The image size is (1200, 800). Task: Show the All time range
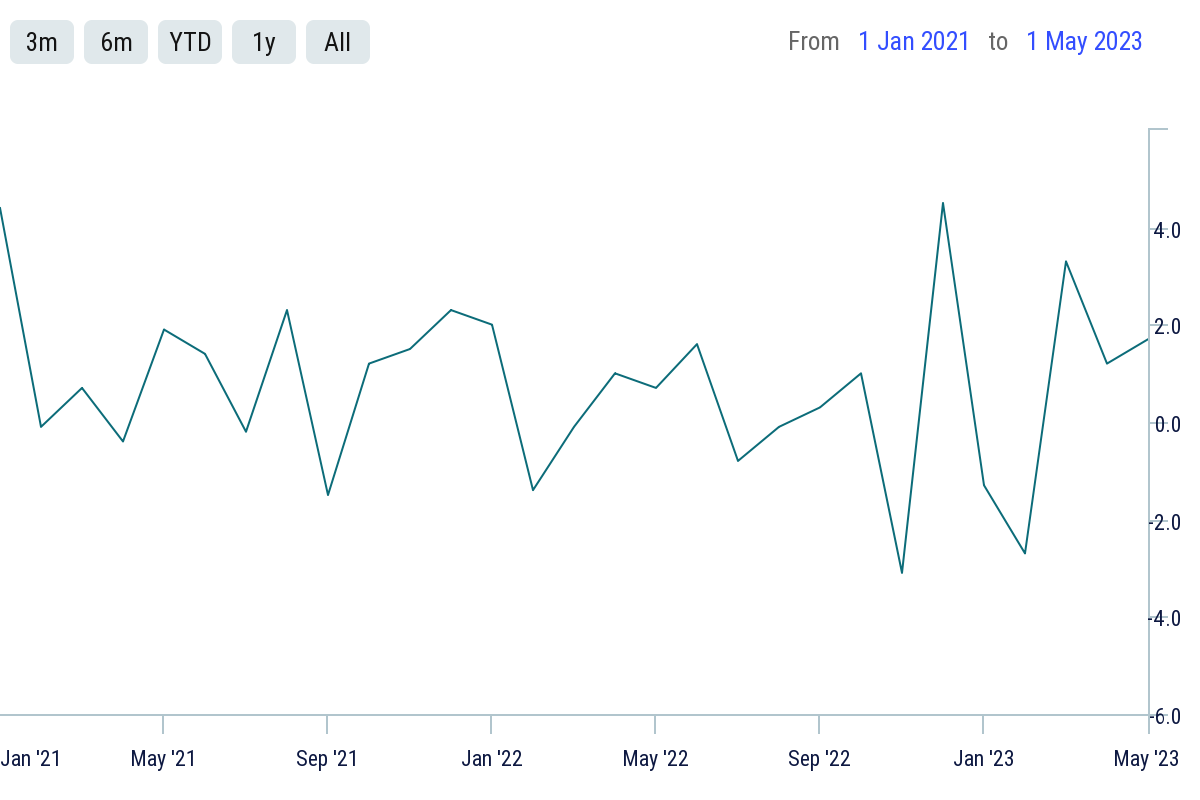point(338,42)
